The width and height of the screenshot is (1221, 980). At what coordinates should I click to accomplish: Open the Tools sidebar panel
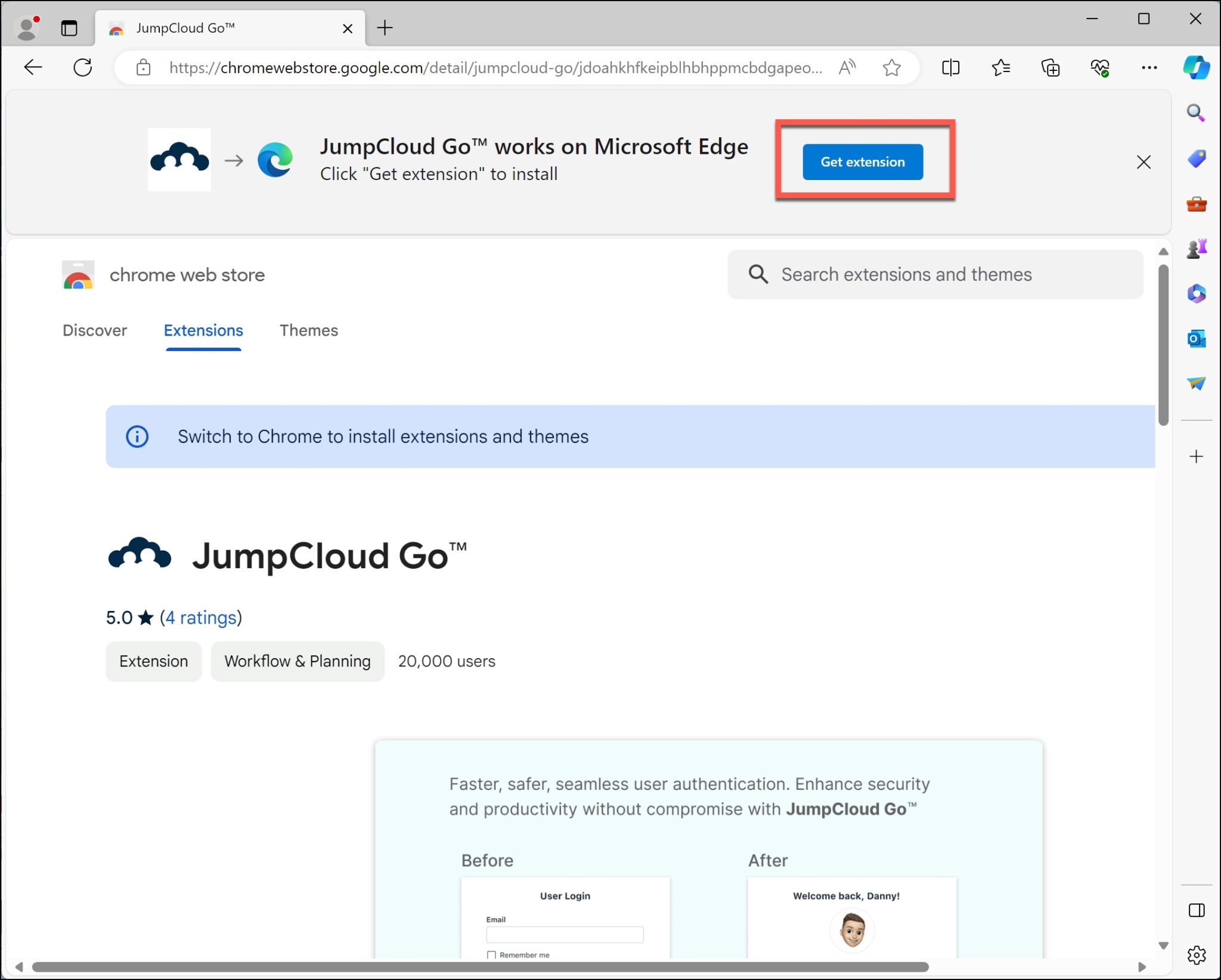pyautogui.click(x=1197, y=204)
